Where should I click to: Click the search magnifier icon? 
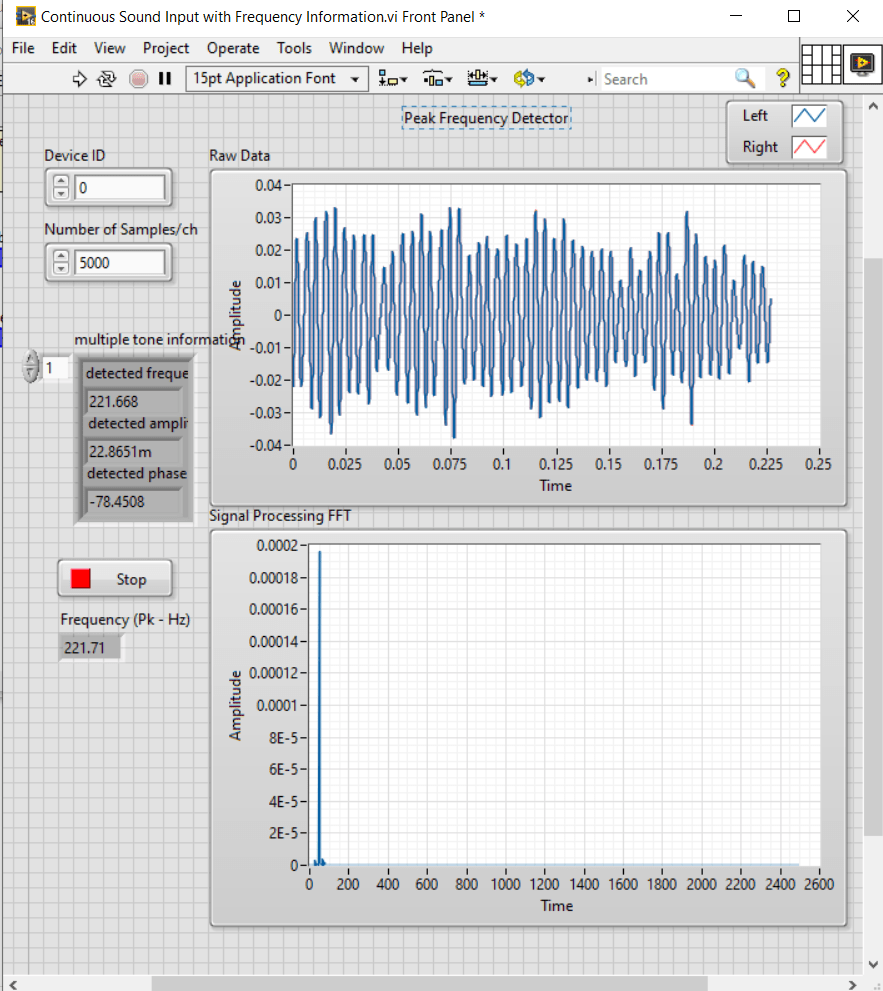745,78
